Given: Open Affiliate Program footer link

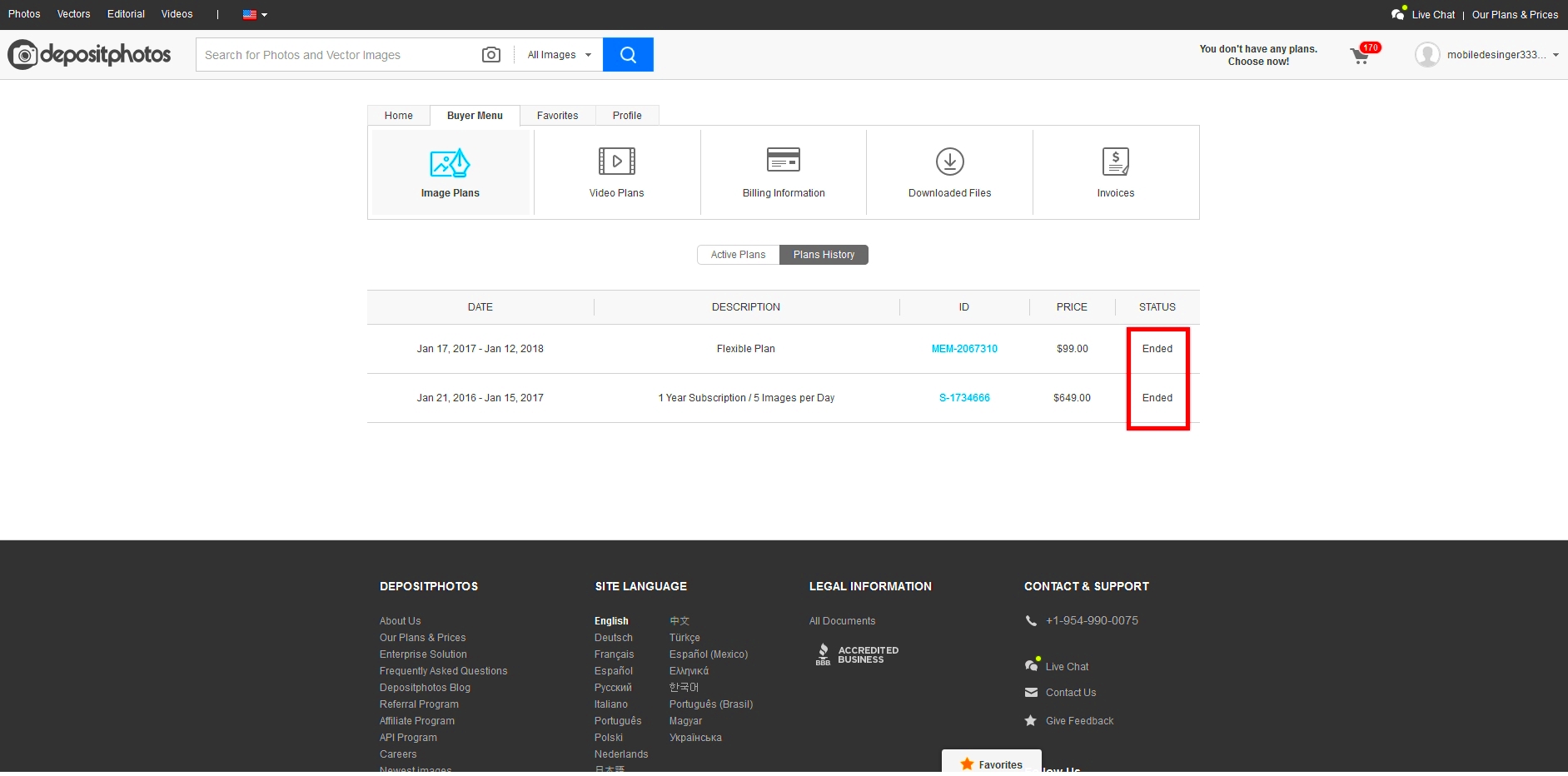Looking at the screenshot, I should [417, 721].
